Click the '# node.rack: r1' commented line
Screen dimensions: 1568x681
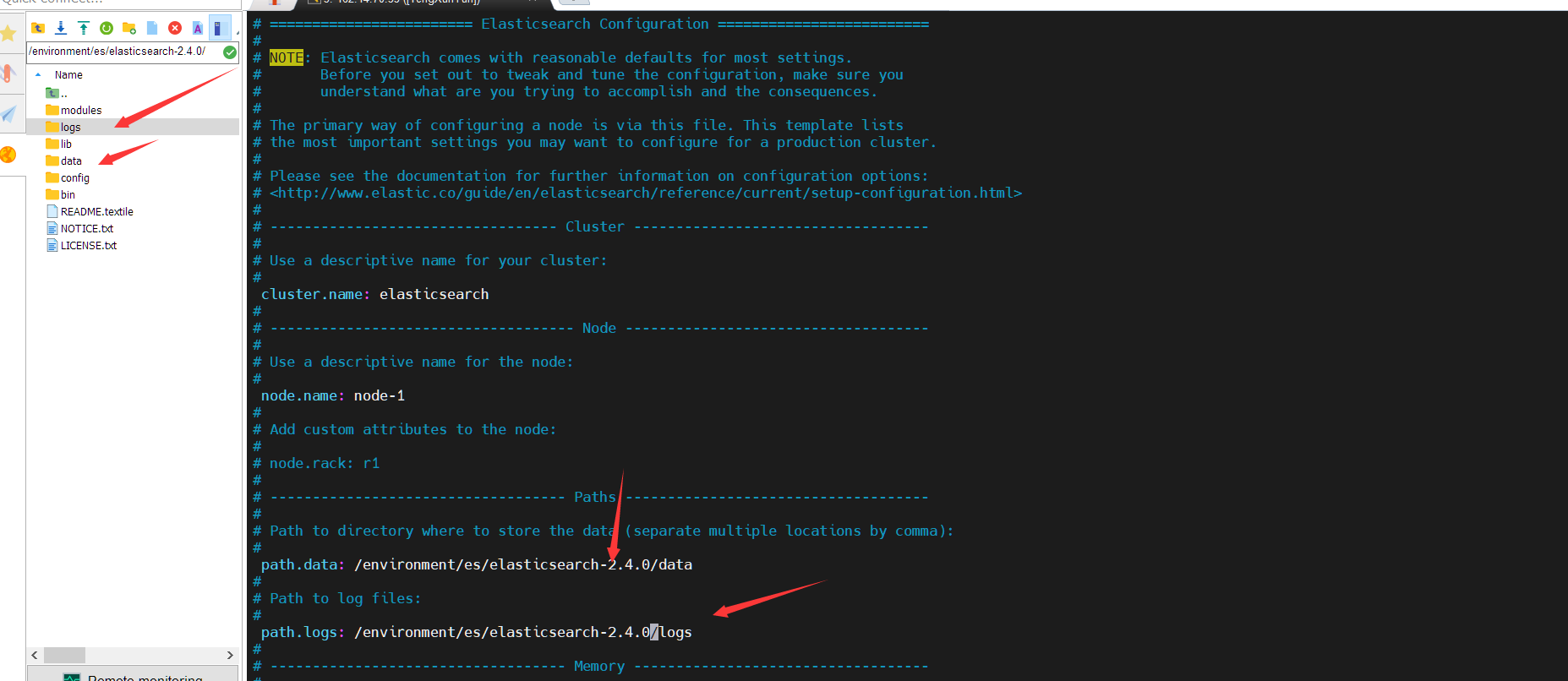(316, 463)
